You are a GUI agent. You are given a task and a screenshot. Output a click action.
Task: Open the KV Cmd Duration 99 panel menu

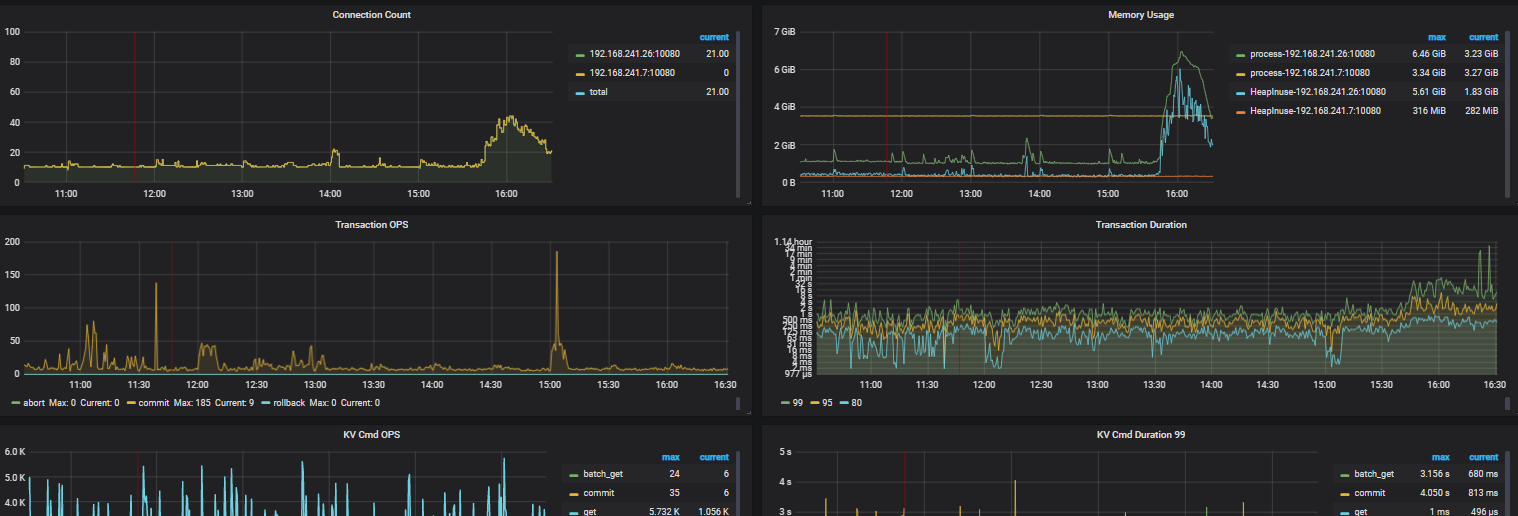tap(1140, 435)
